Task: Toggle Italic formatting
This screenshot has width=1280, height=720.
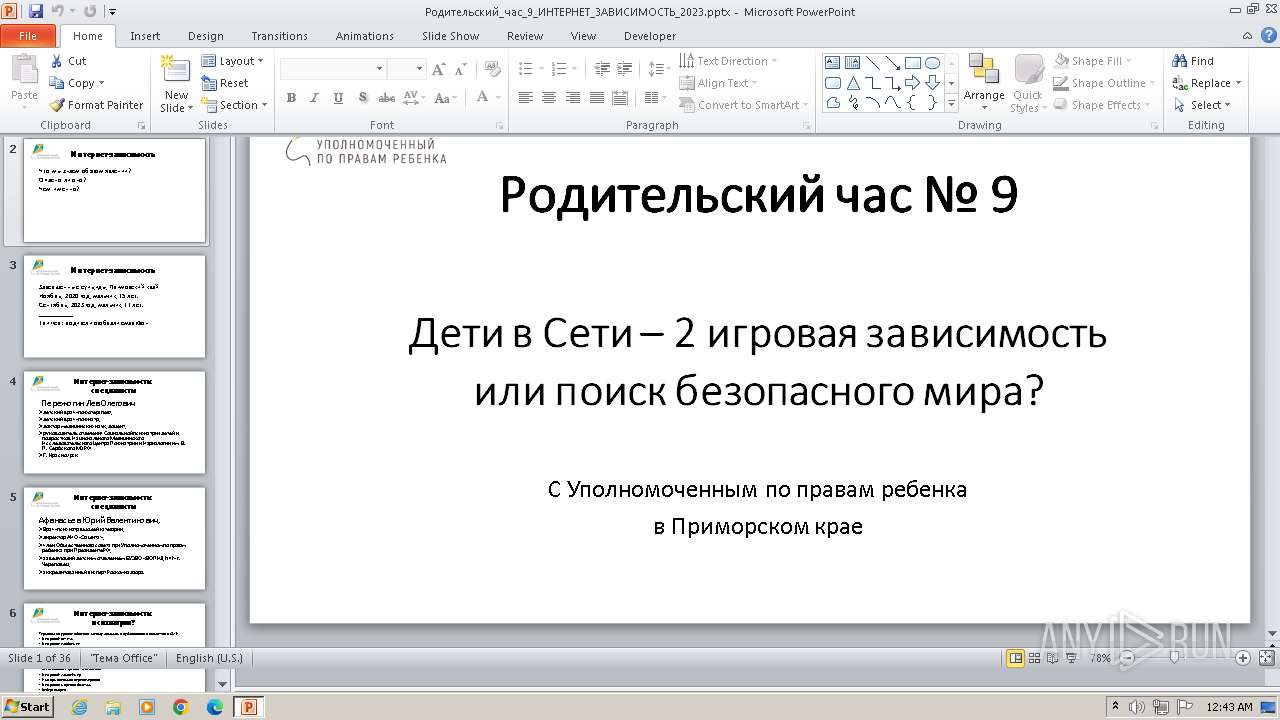Action: tap(314, 98)
